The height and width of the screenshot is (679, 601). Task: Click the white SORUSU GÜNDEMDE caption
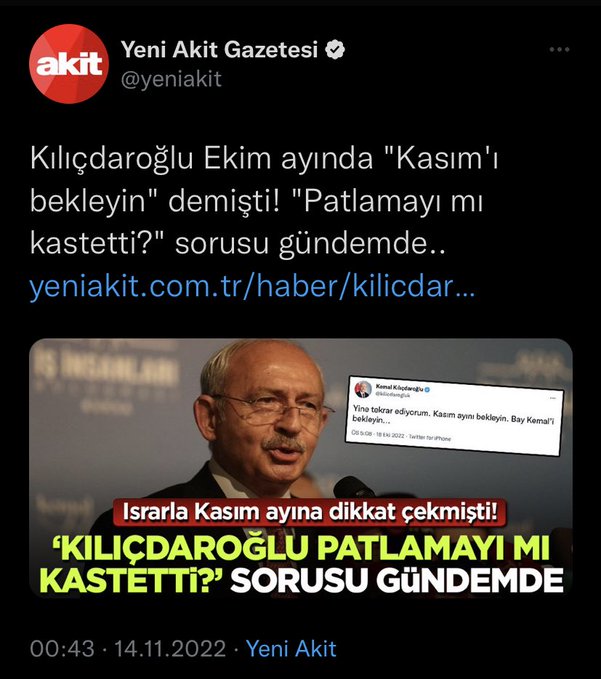point(397,580)
